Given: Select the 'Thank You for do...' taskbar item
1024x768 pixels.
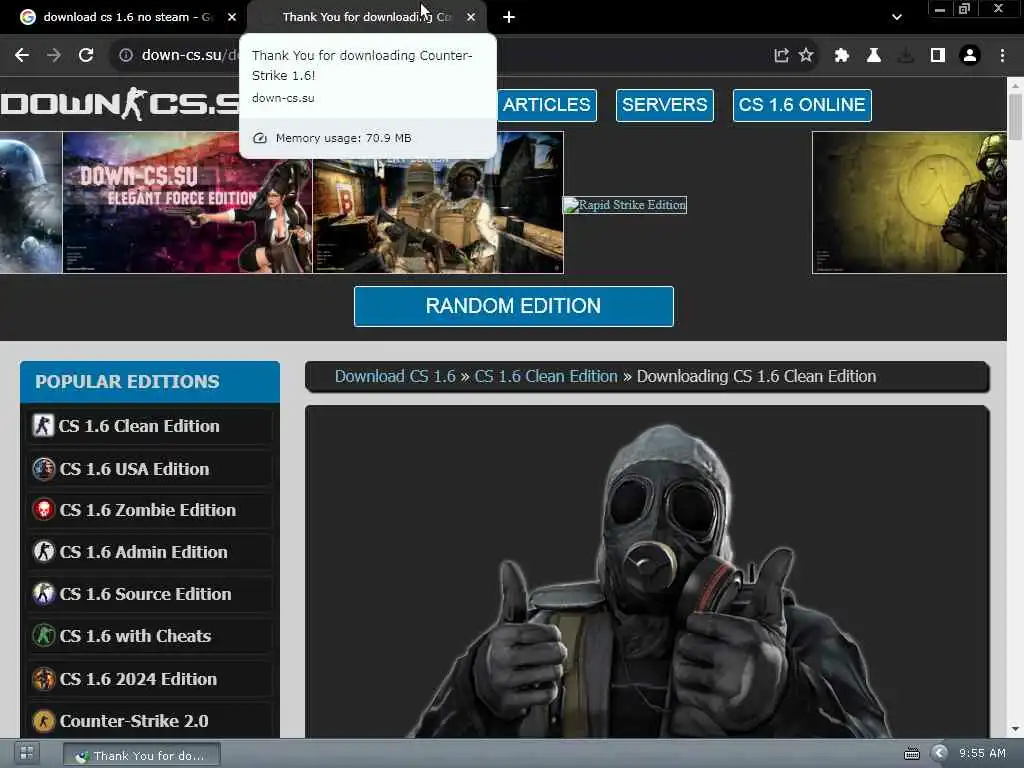Looking at the screenshot, I should [142, 756].
